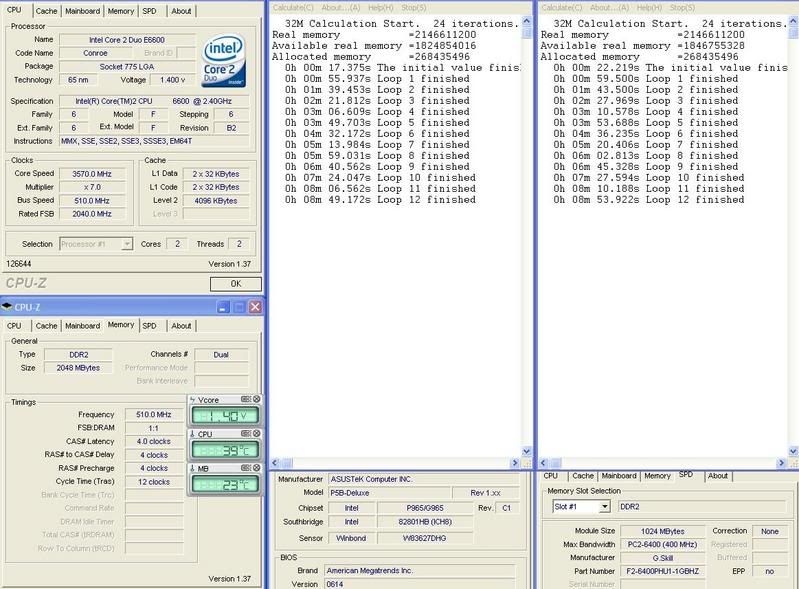Click scroll-right arrow in left Super PI window

click(x=515, y=463)
